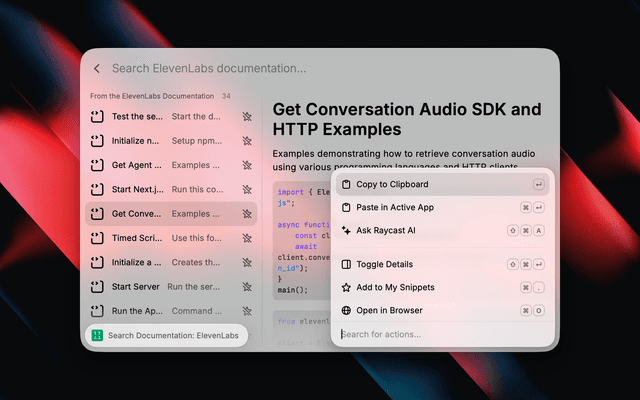This screenshot has width=640, height=400.
Task: Choose Add to My Snippets action
Action: pos(442,287)
